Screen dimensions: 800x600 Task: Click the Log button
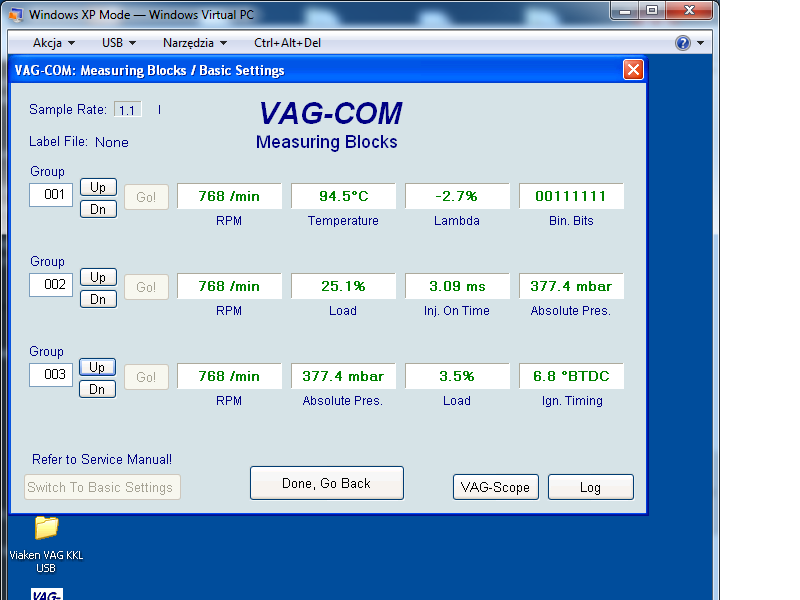[591, 487]
